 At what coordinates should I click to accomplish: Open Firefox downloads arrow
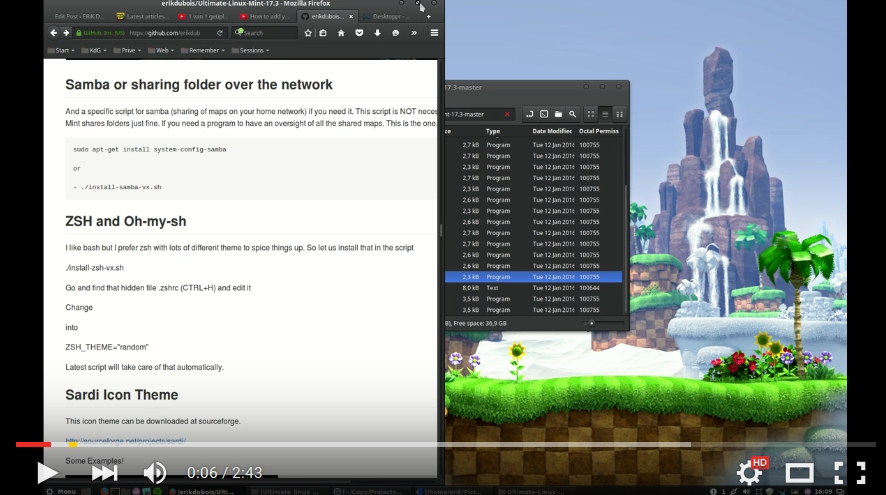tap(377, 33)
